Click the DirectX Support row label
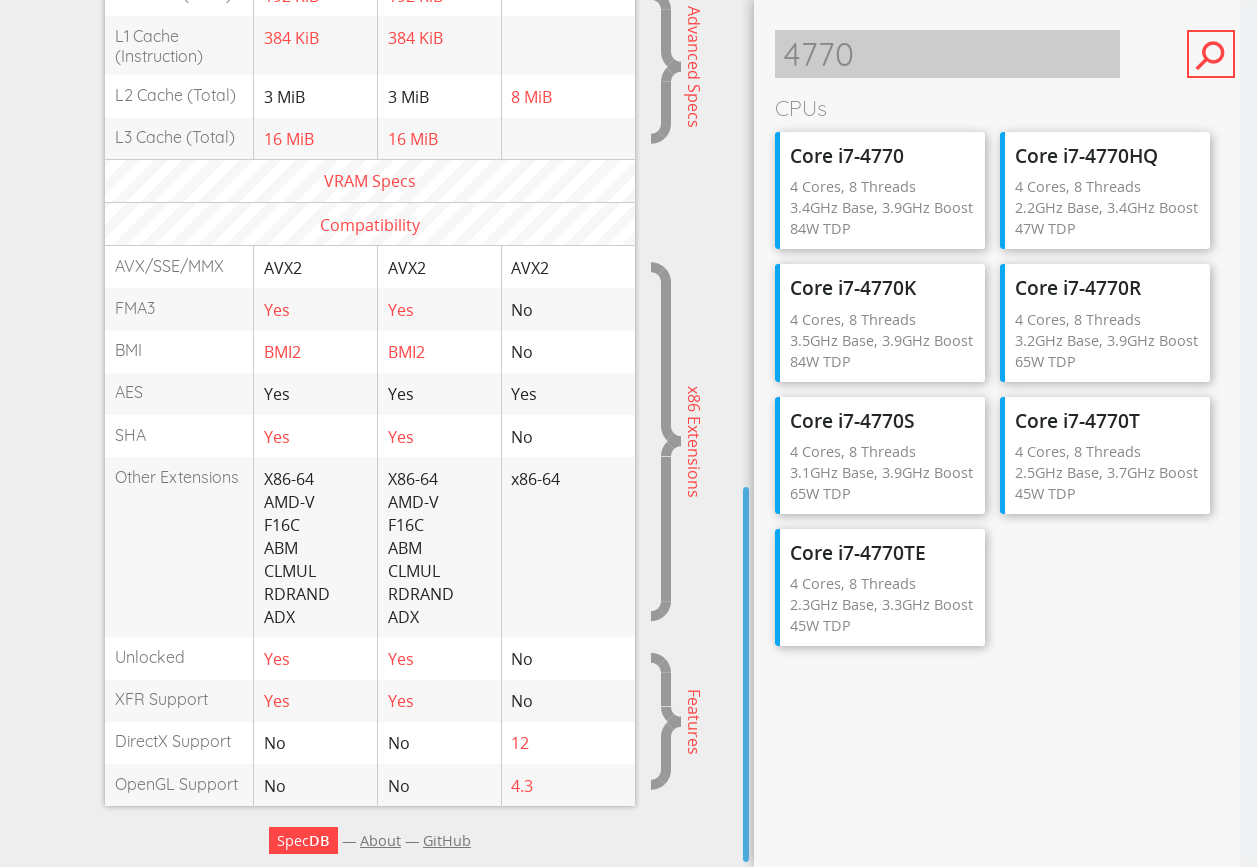Image resolution: width=1257 pixels, height=867 pixels. click(173, 741)
